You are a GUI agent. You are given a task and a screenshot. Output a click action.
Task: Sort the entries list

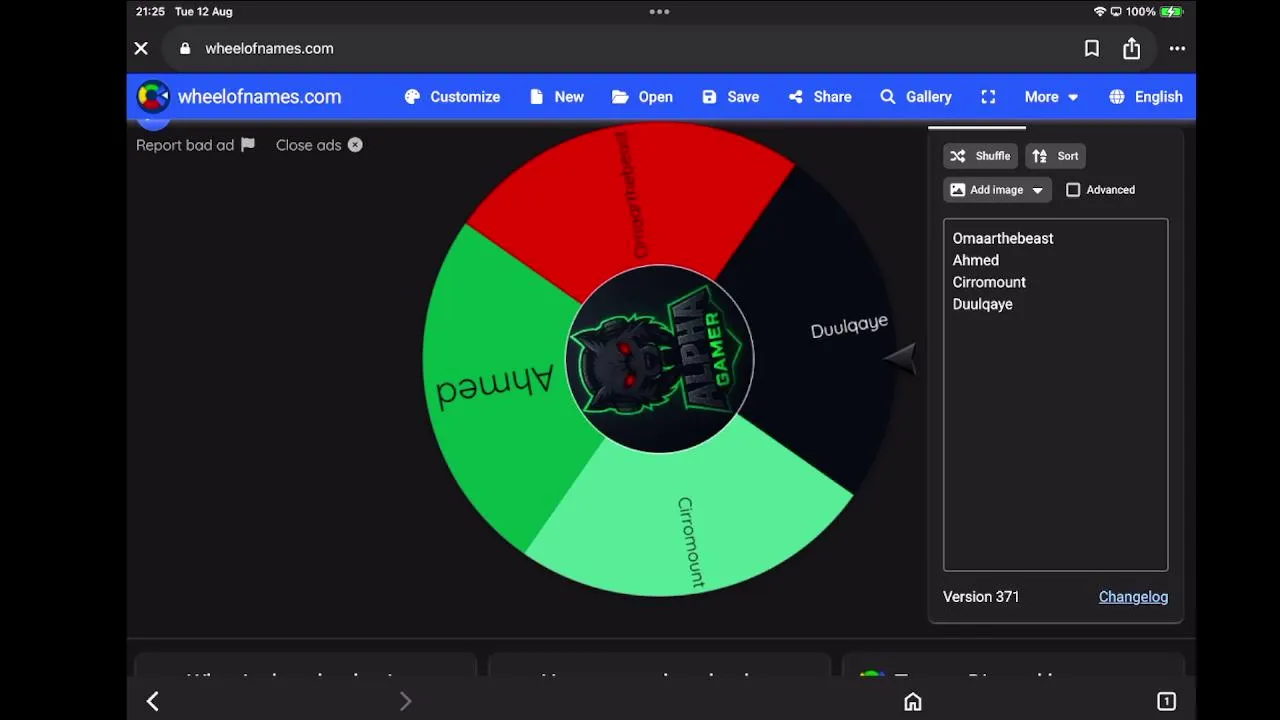point(1056,156)
